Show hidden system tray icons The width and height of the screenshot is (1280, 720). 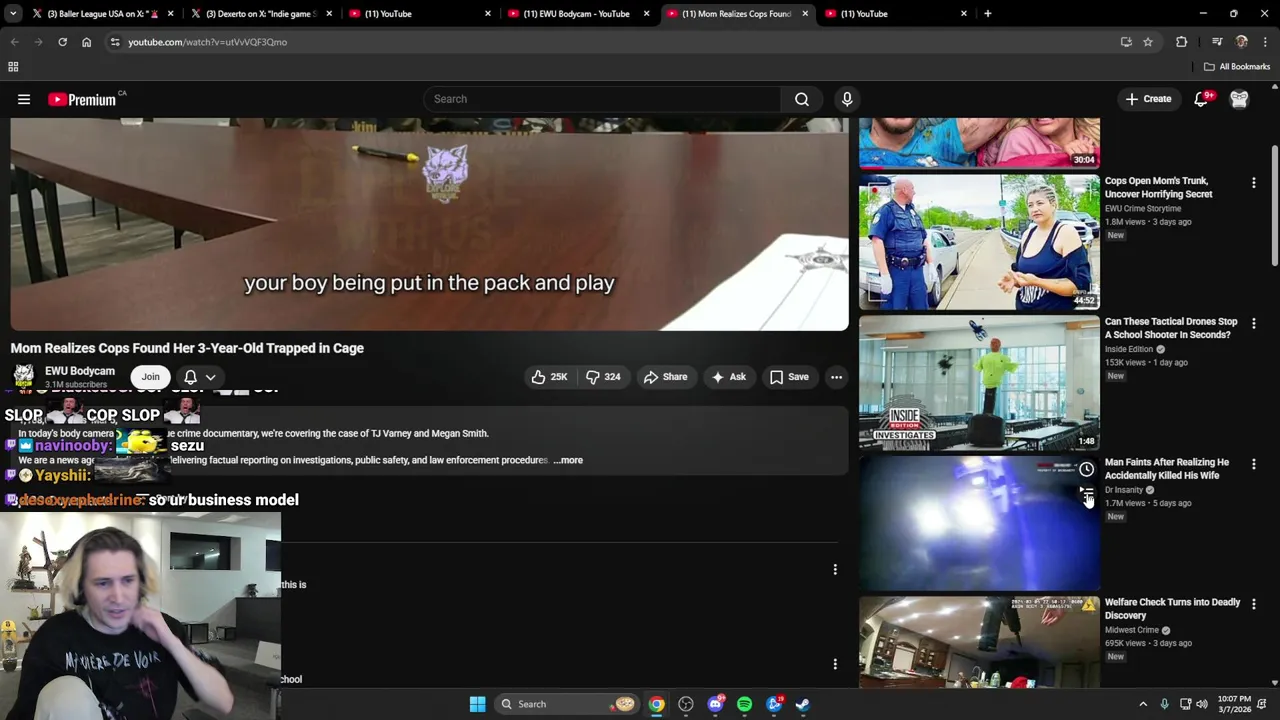(x=1143, y=704)
